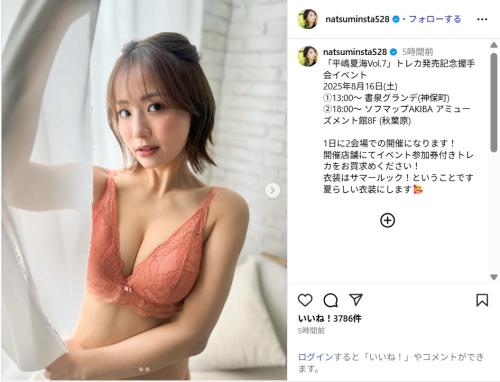
Task: Click the carousel dot indicators under the photo
Action: click(144, 369)
